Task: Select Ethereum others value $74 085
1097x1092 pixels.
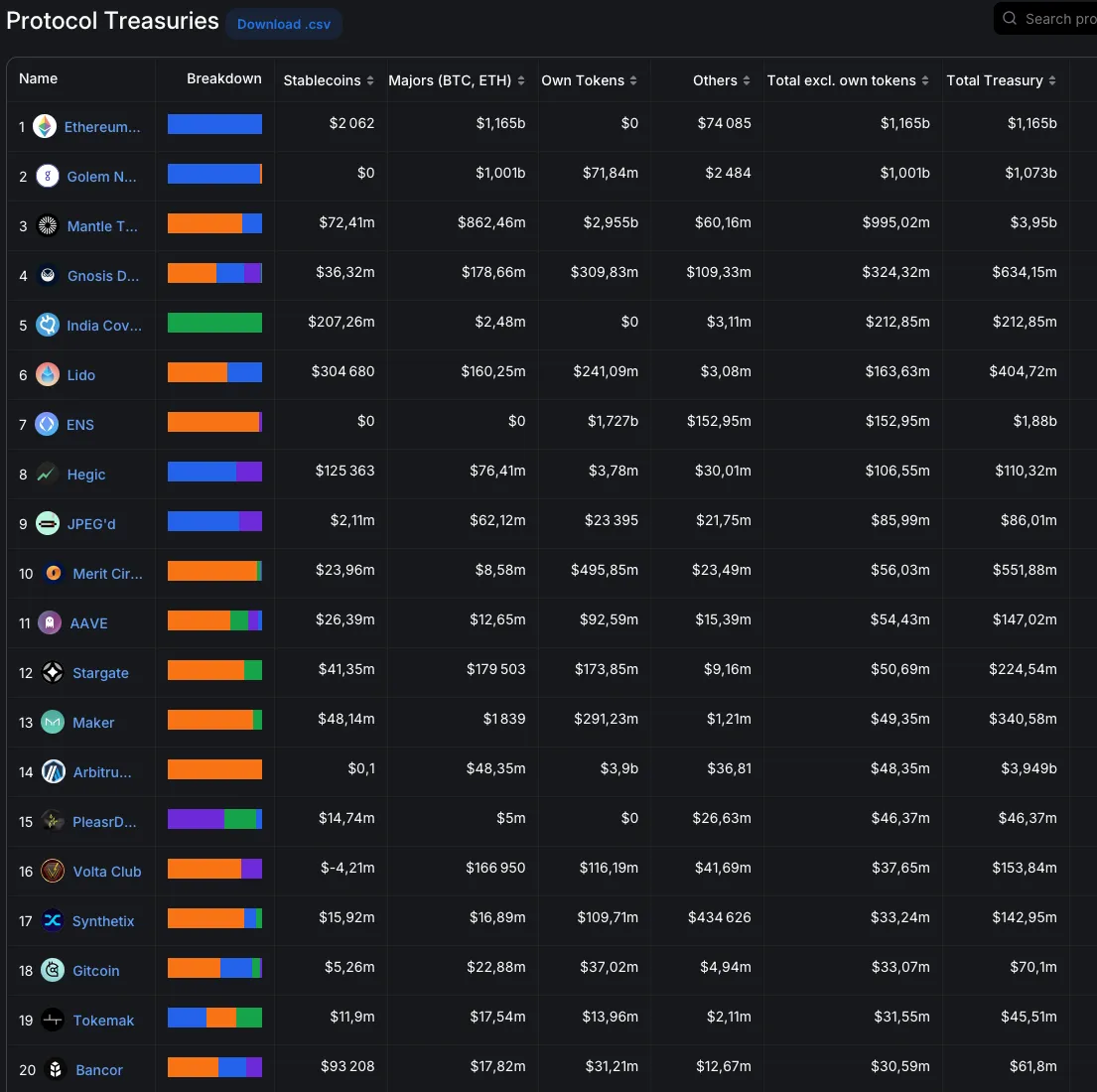Action: tap(724, 123)
